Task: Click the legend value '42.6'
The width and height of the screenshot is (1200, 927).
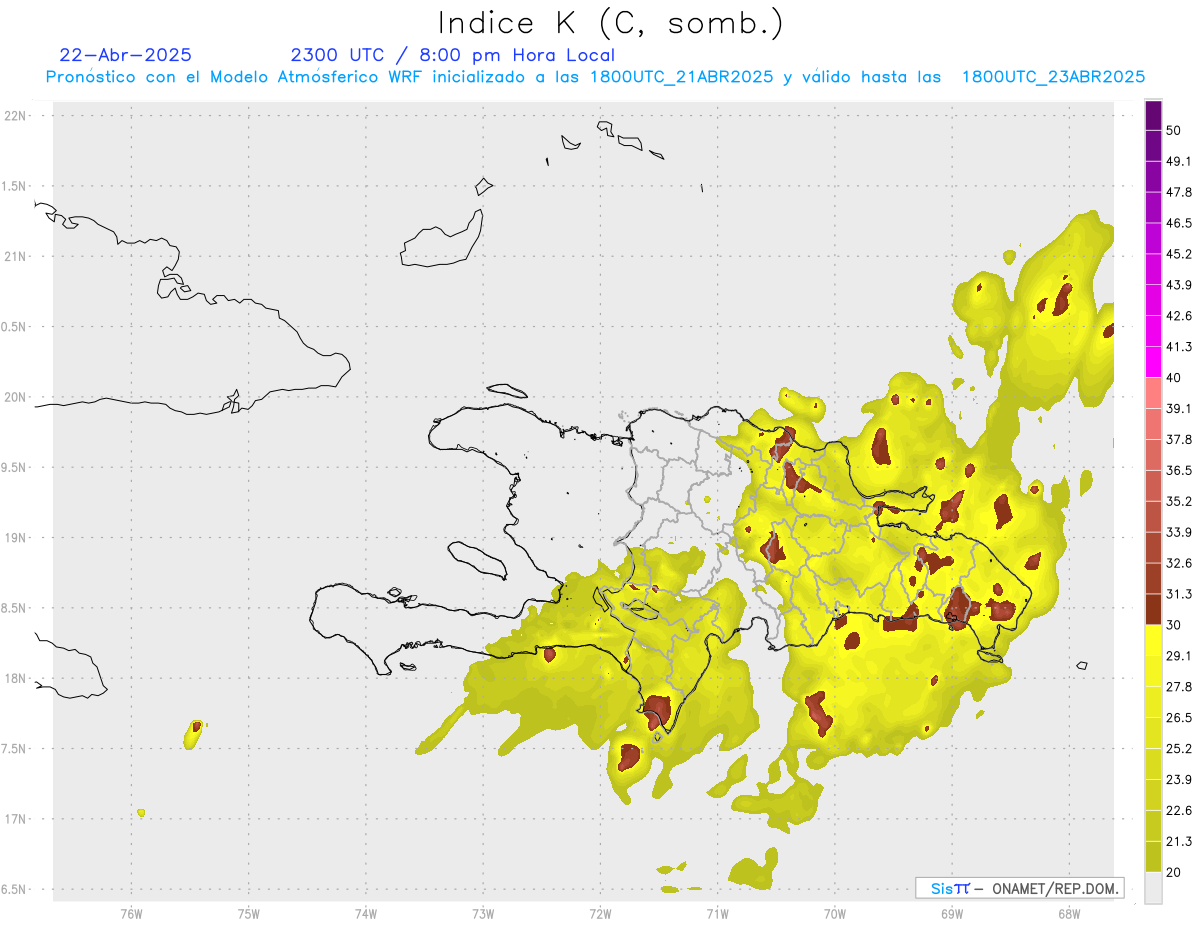Action: click(x=1179, y=316)
